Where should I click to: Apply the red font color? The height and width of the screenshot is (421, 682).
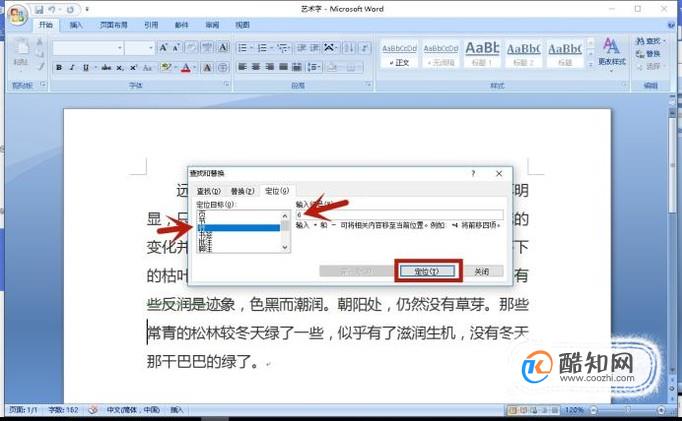point(186,67)
